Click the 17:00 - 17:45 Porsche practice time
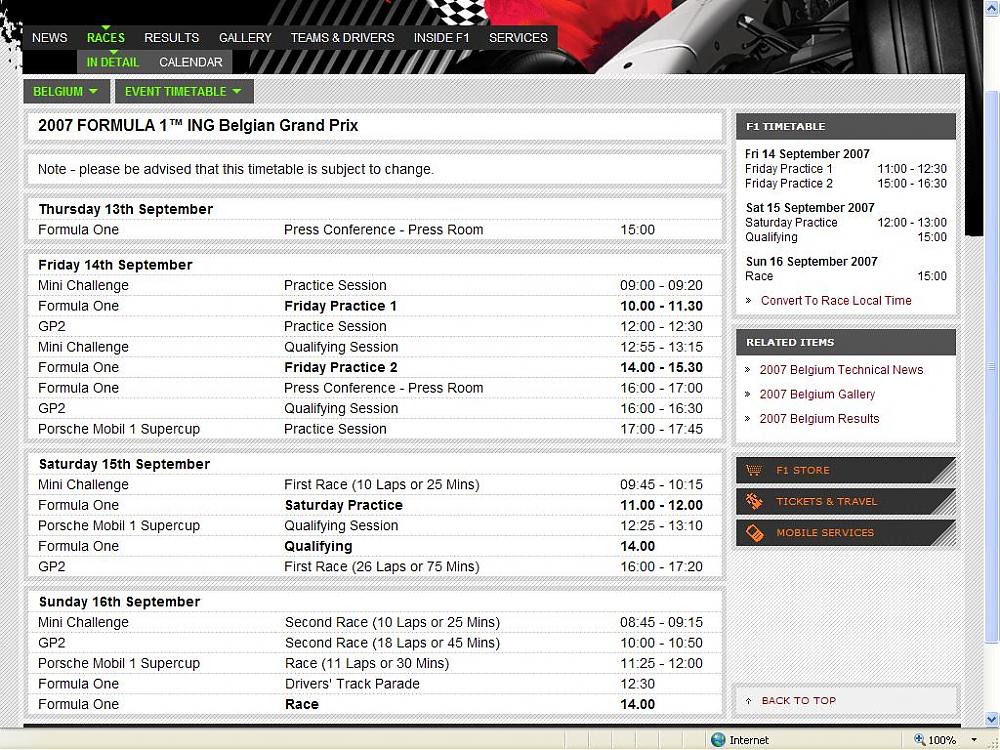Viewport: 1000px width, 750px height. point(661,429)
